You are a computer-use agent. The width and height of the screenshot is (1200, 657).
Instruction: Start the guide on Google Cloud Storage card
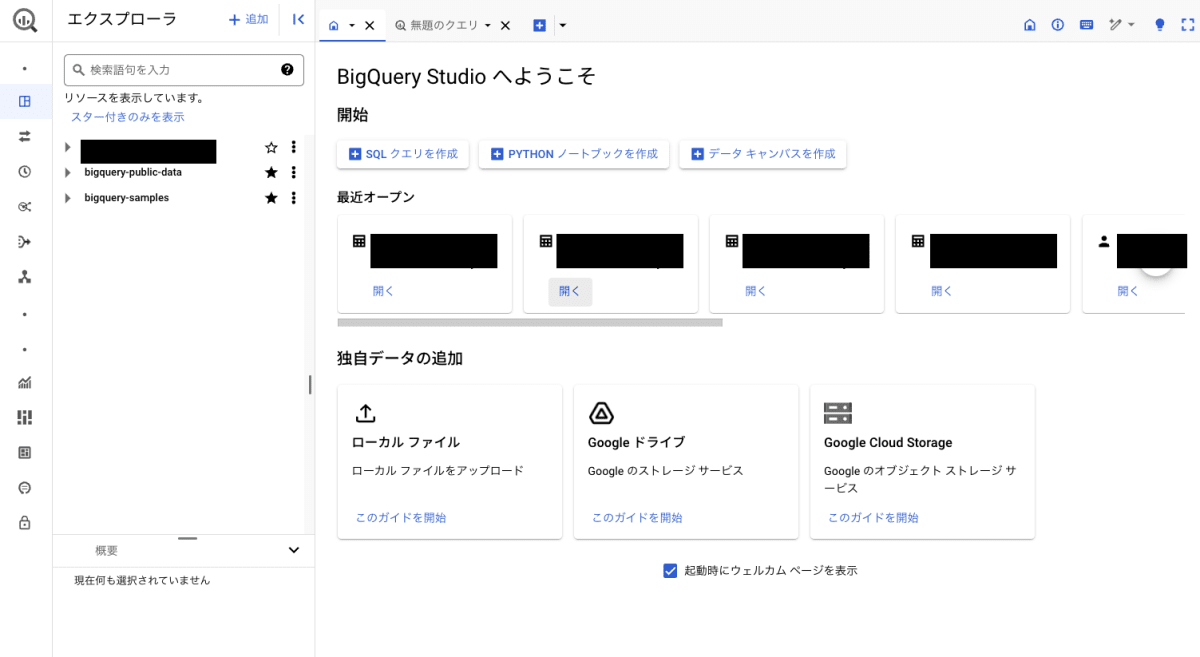(x=873, y=518)
